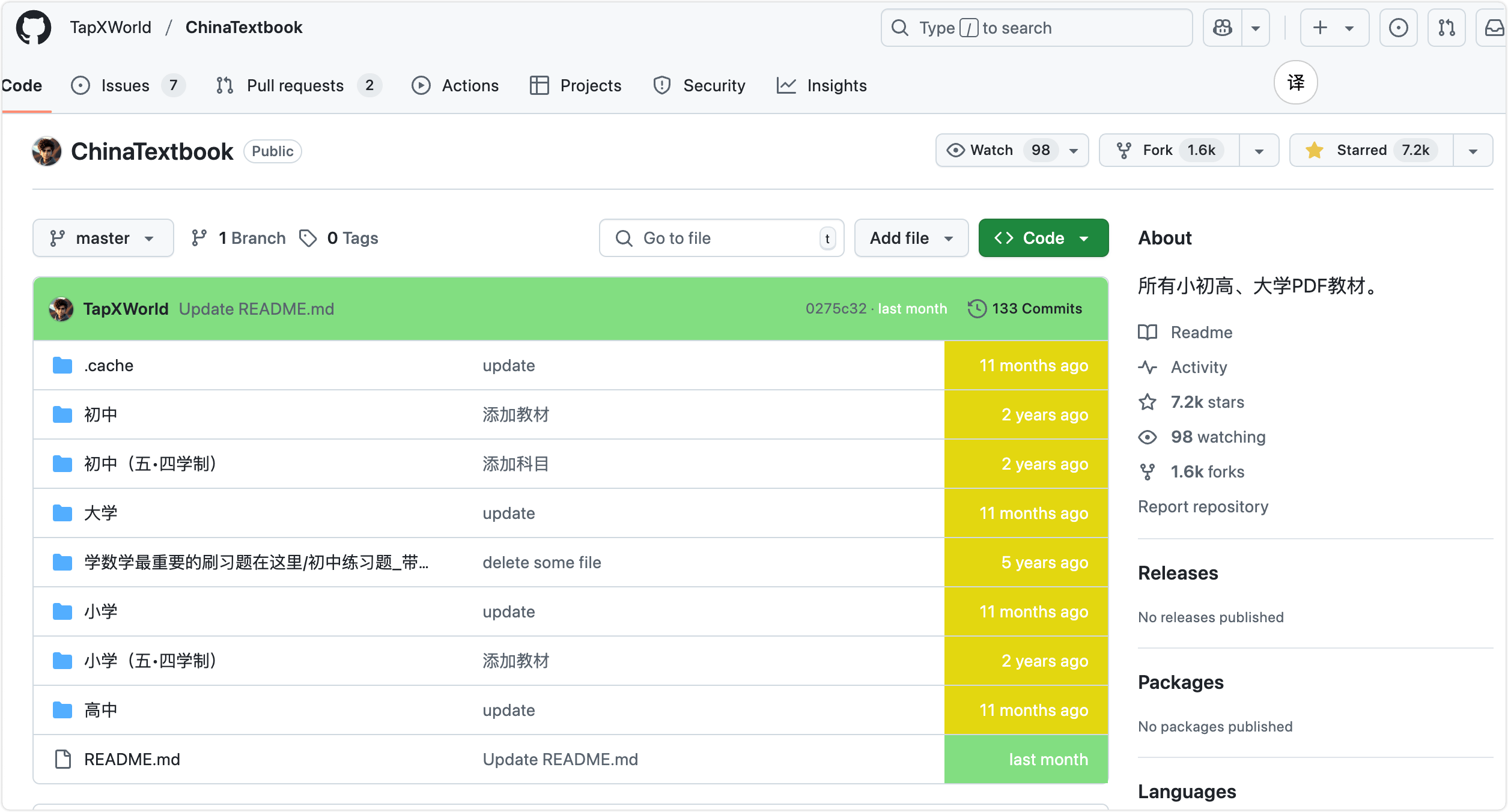Image resolution: width=1508 pixels, height=812 pixels.
Task: Click the Report repository link
Action: coord(1203,506)
